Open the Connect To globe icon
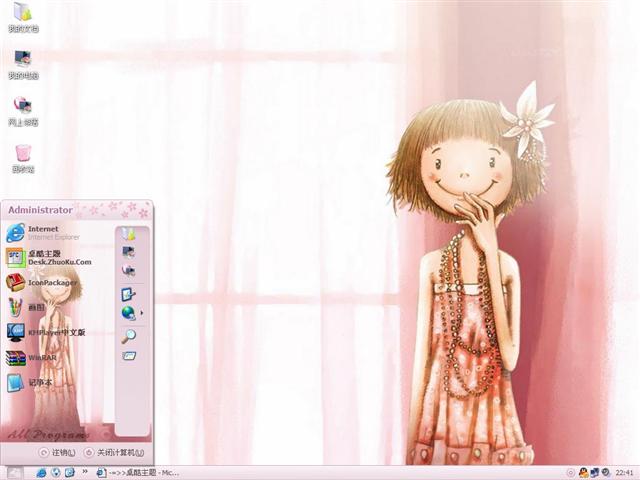Screen dimensions: 640x480 click(129, 313)
